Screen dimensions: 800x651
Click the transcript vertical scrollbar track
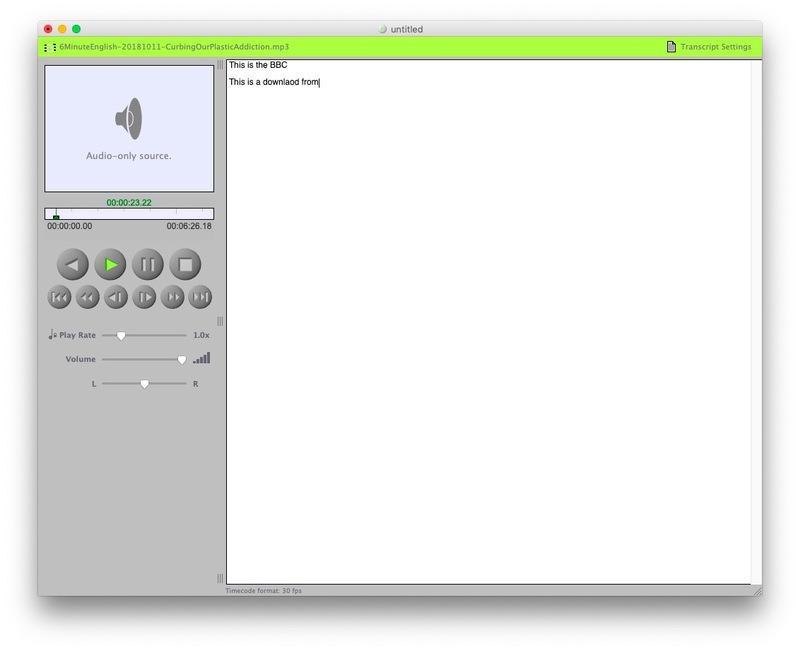tap(756, 322)
